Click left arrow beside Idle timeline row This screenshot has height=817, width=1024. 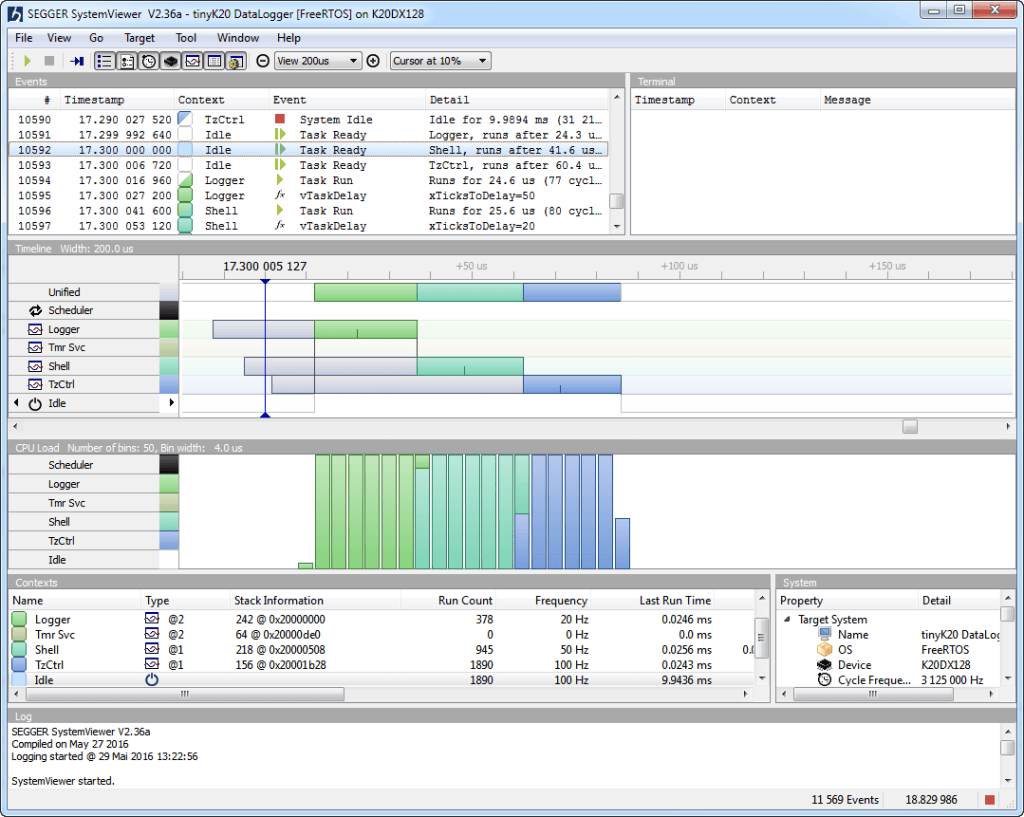pyautogui.click(x=16, y=403)
